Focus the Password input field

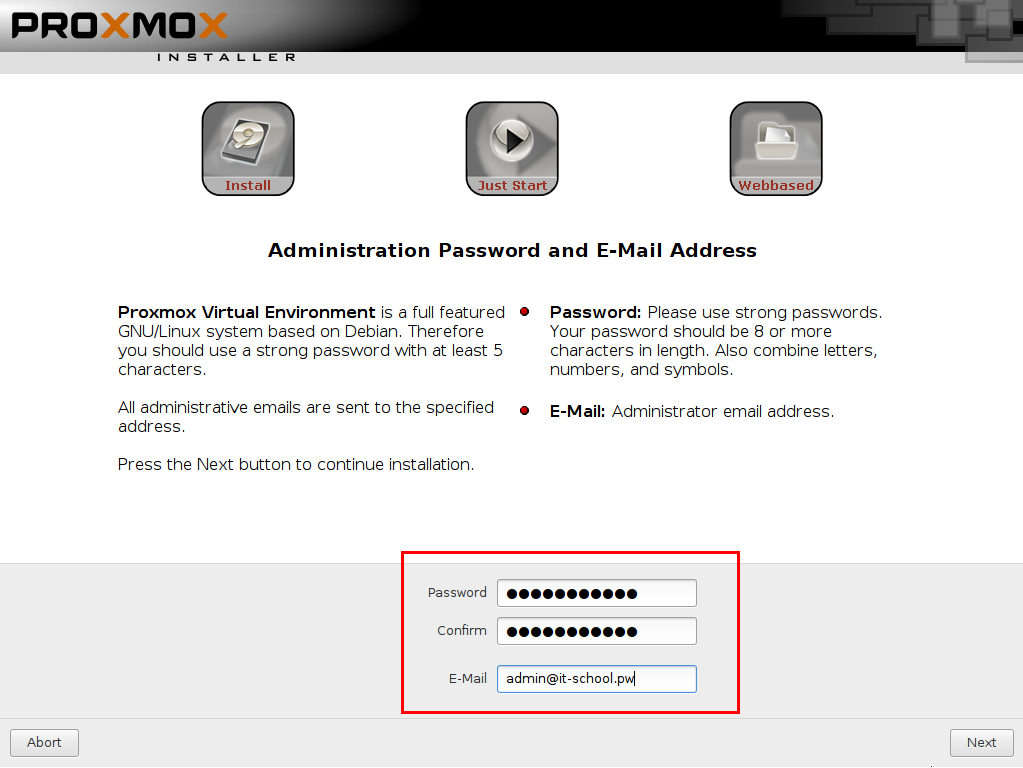coord(596,593)
